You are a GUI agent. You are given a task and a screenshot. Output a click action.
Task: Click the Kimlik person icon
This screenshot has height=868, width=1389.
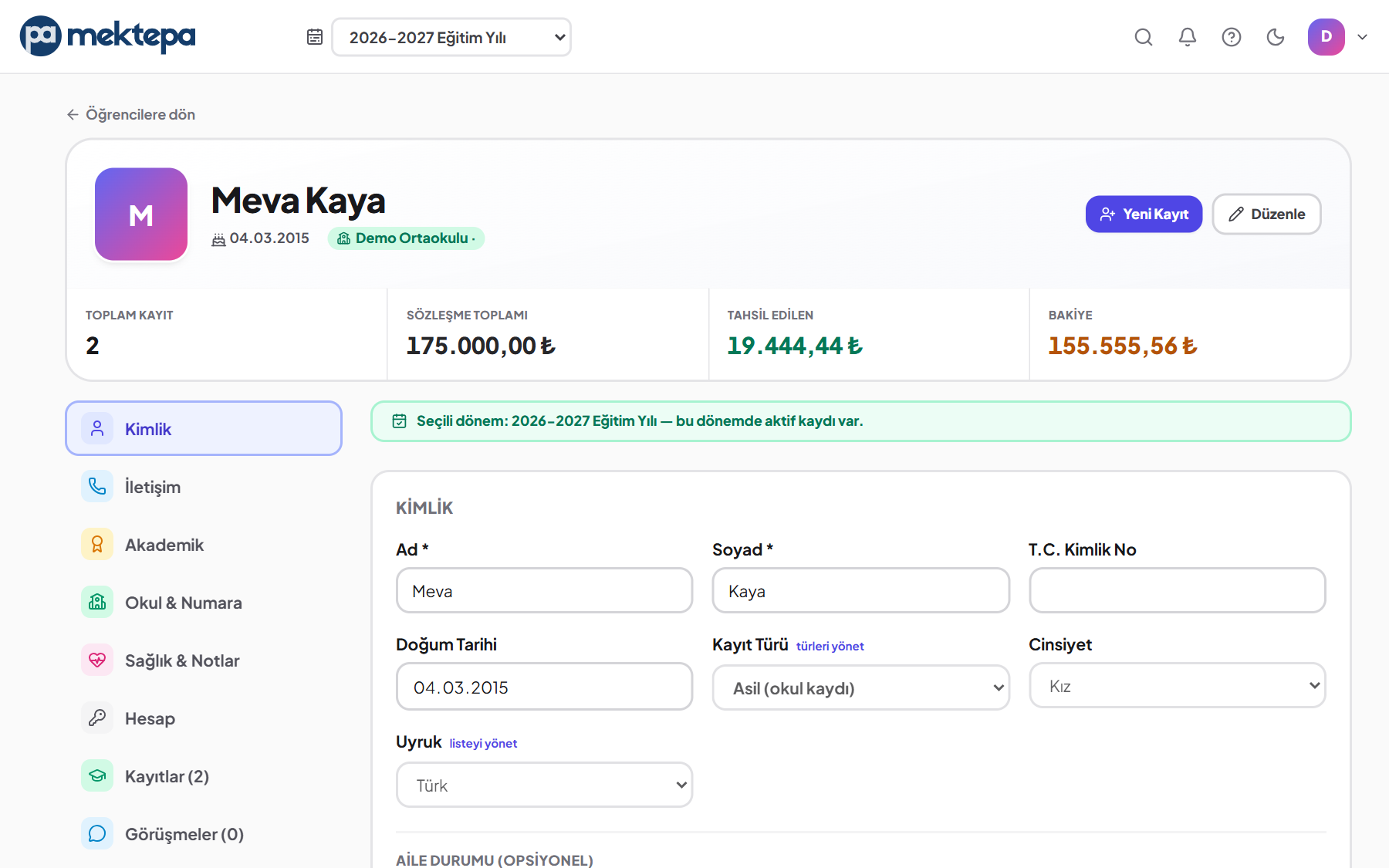[x=97, y=428]
